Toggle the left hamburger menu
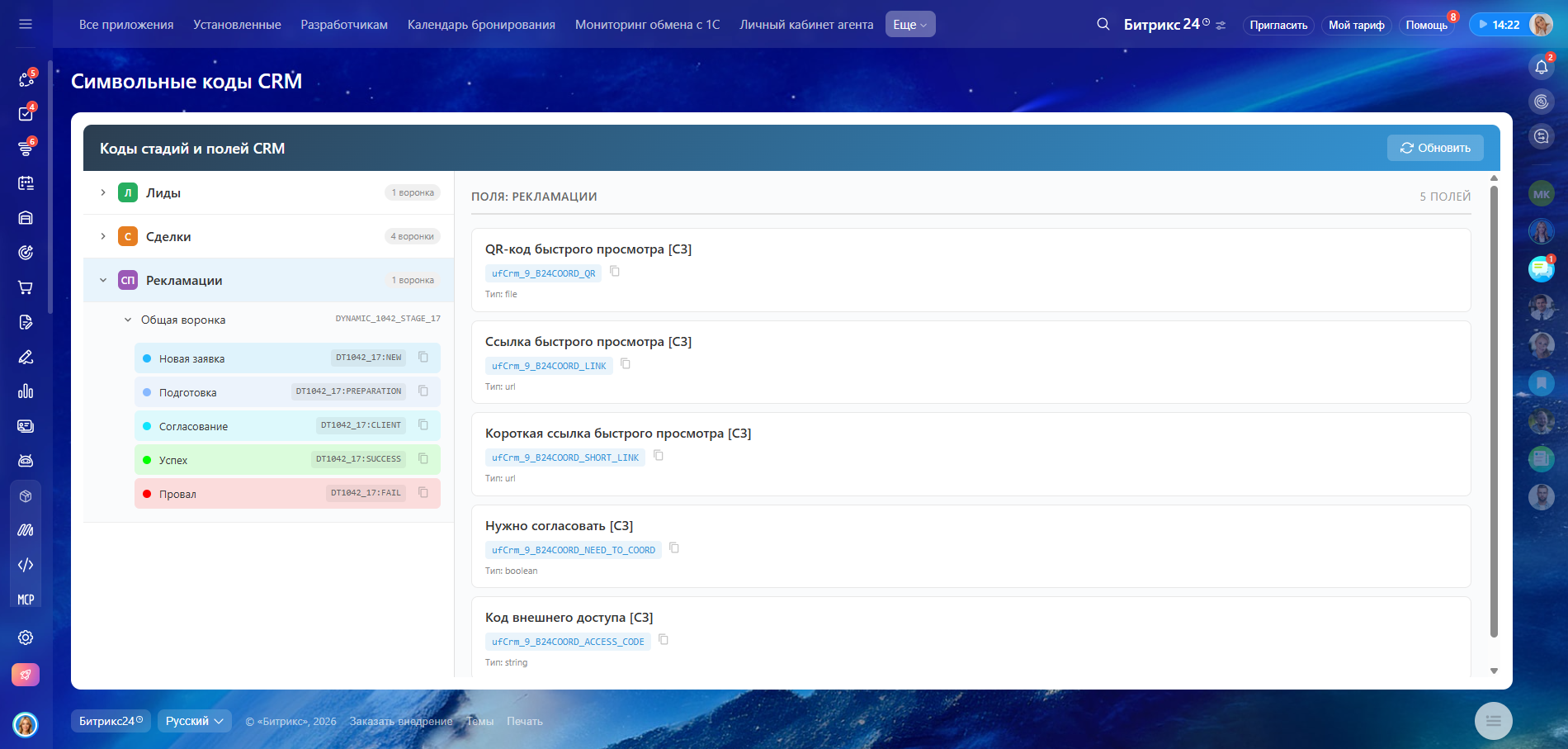The image size is (1568, 749). click(x=26, y=25)
